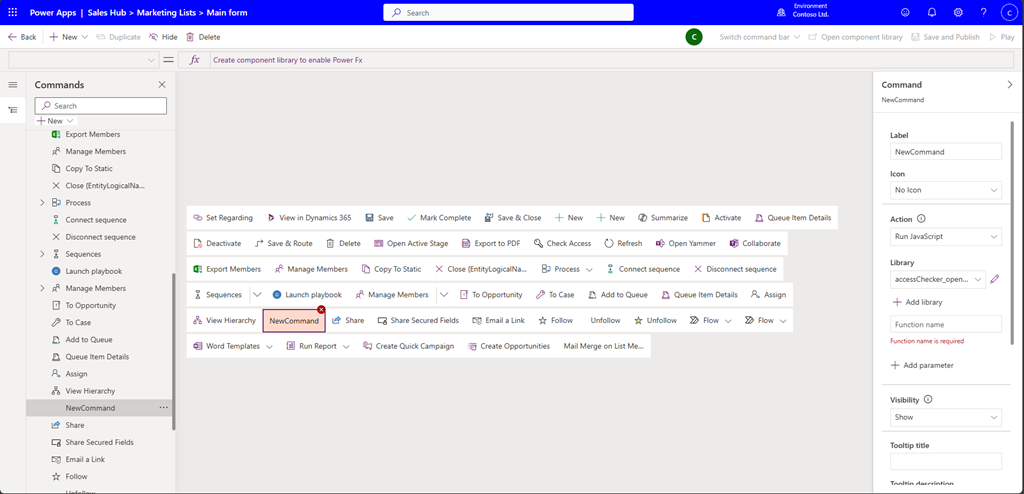
Task: Click the Environment Contoso Ltd. selector
Action: click(x=805, y=12)
